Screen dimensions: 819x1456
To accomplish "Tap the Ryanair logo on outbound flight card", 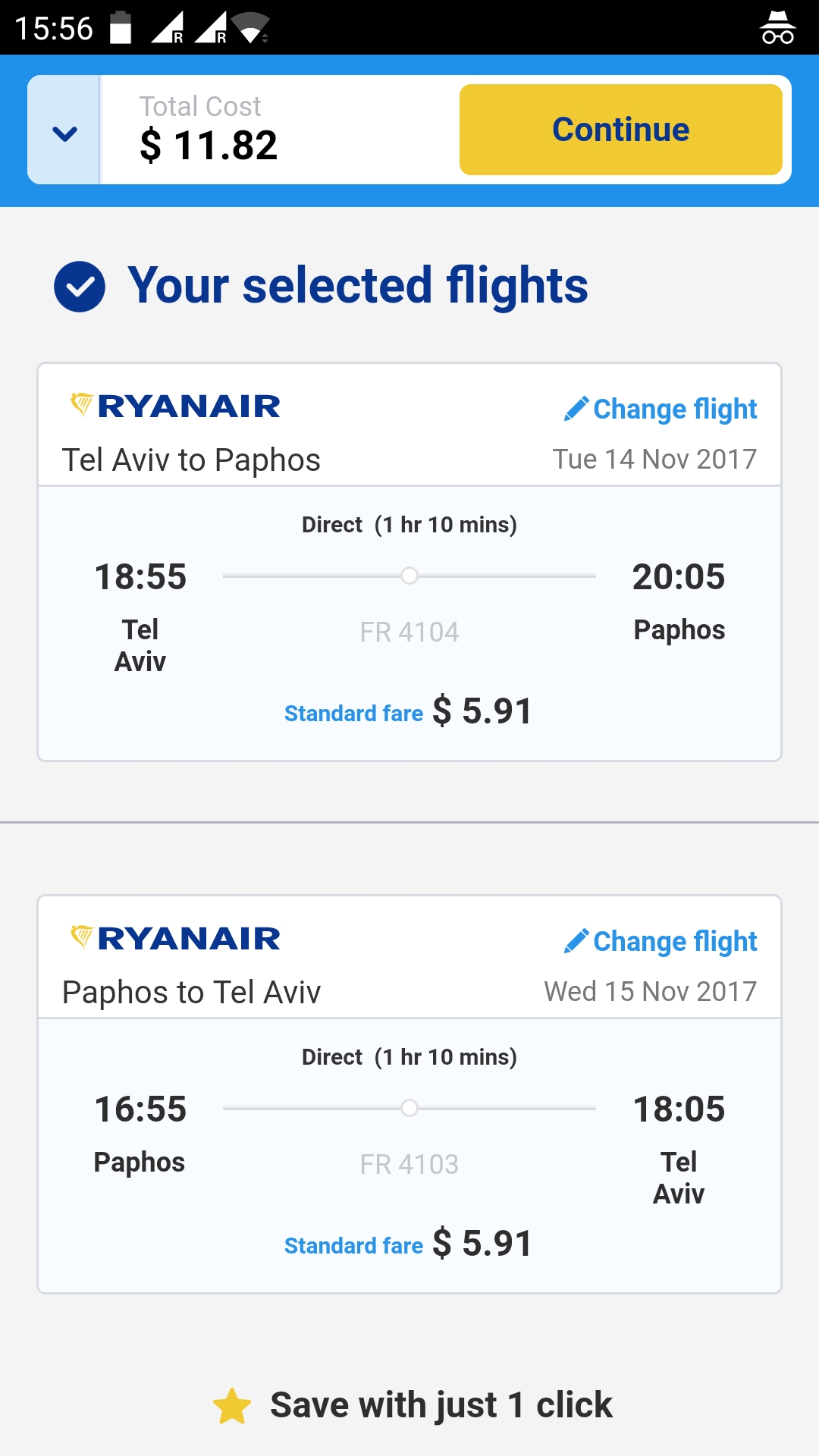I will pyautogui.click(x=175, y=406).
